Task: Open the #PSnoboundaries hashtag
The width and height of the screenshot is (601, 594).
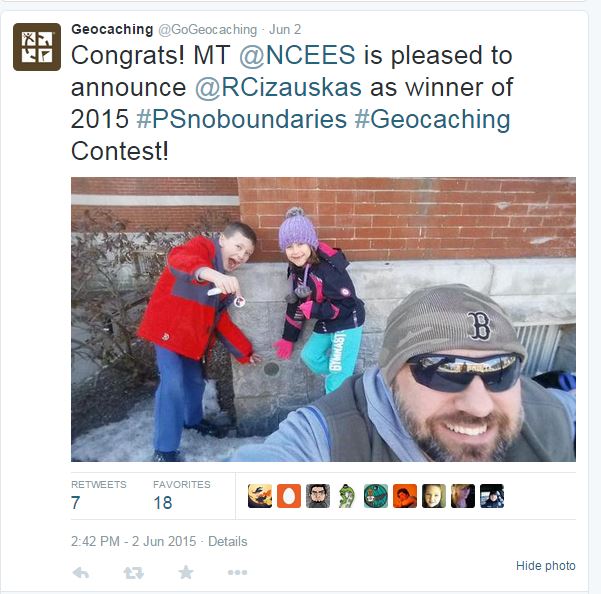Action: pyautogui.click(x=241, y=120)
